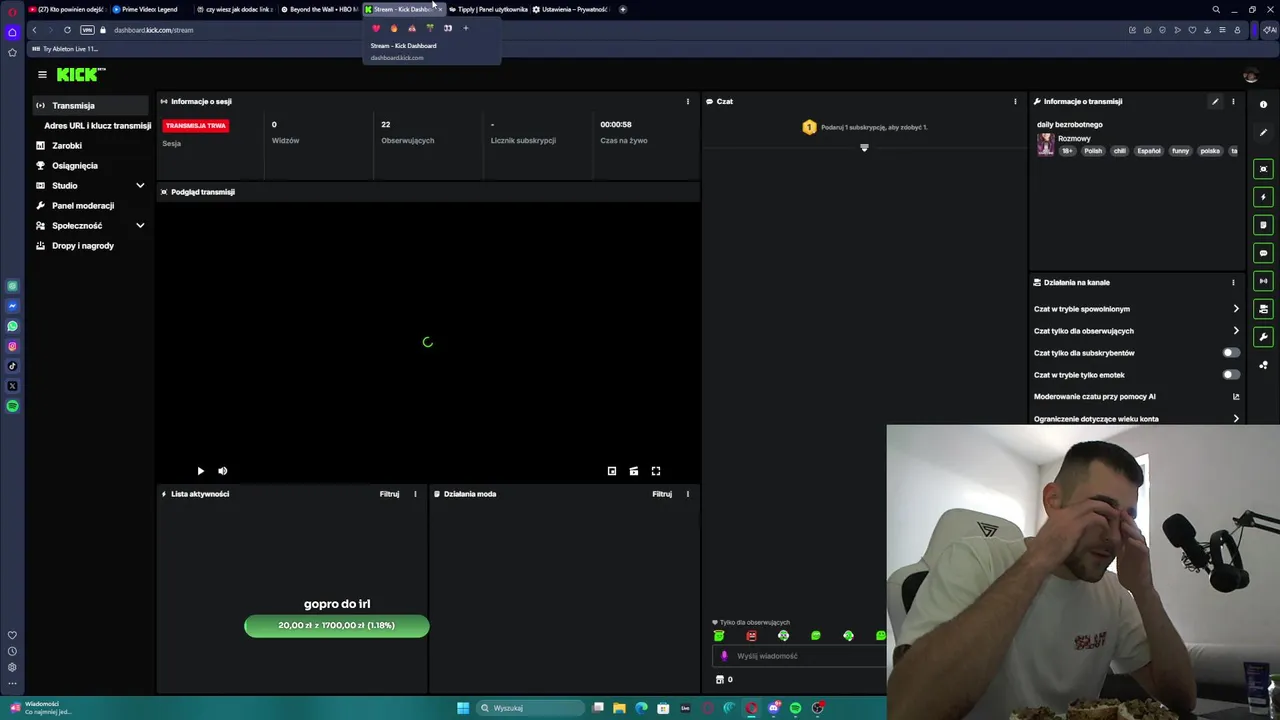Open Osiągnięcia in sidebar

(x=75, y=166)
